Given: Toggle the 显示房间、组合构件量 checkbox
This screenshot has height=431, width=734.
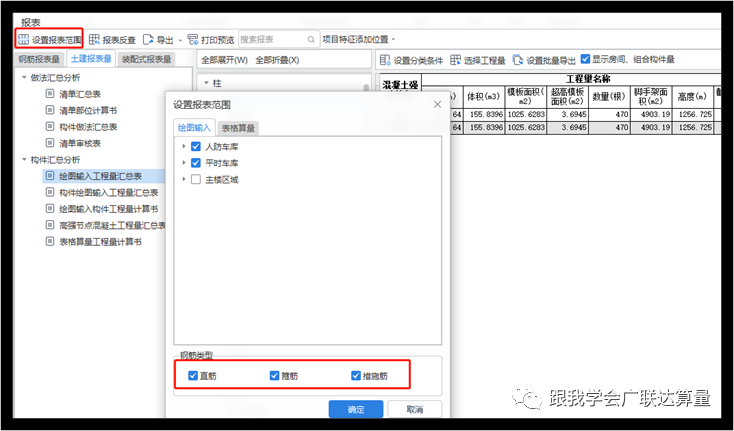Looking at the screenshot, I should click(585, 59).
